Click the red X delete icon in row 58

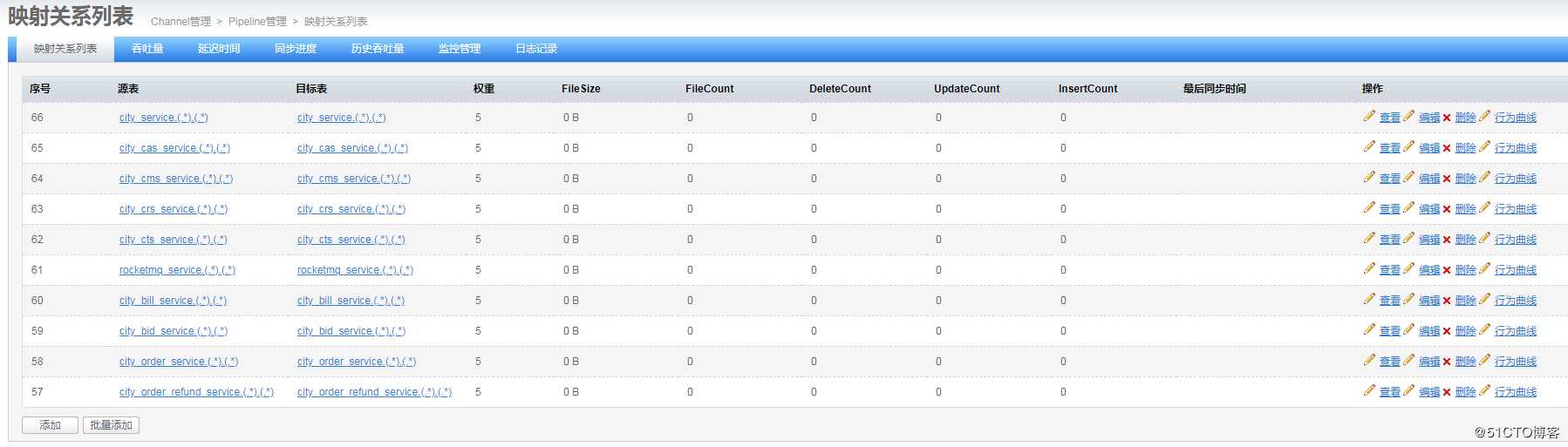pyautogui.click(x=1447, y=362)
